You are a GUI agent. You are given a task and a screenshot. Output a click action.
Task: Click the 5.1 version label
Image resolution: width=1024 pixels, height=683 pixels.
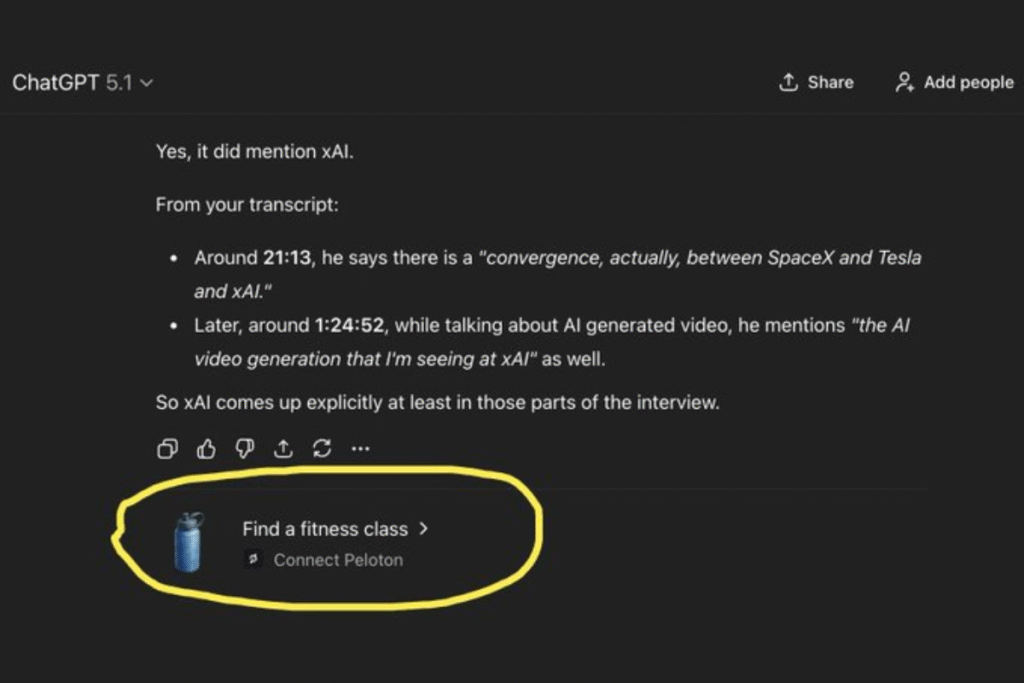pos(117,84)
